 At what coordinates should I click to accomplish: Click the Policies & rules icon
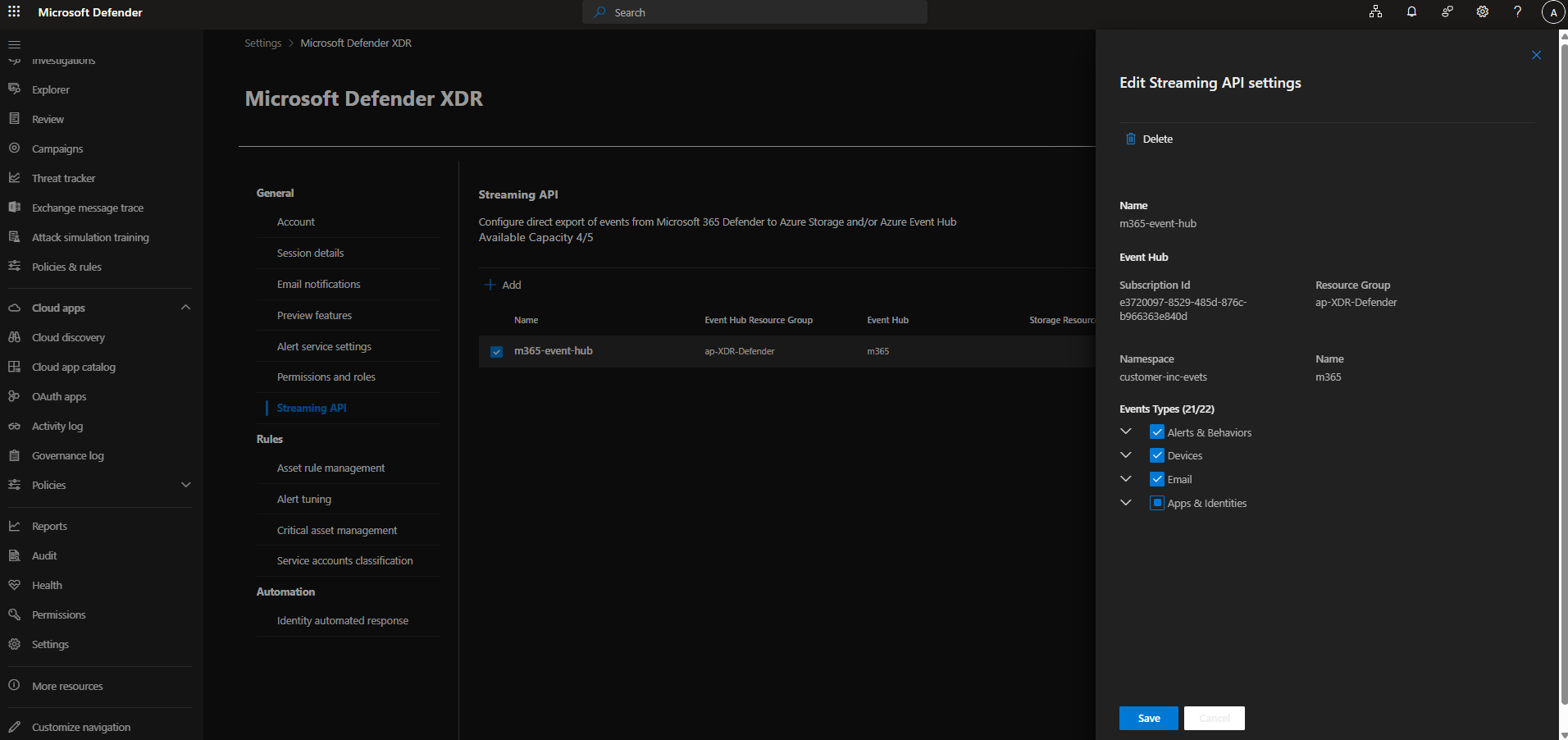[x=14, y=267]
